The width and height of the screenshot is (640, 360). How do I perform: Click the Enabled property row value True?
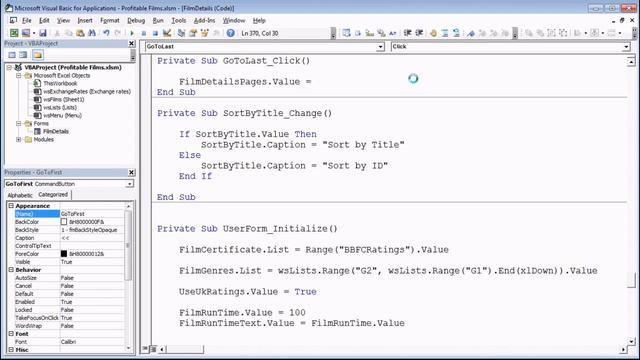click(92, 302)
